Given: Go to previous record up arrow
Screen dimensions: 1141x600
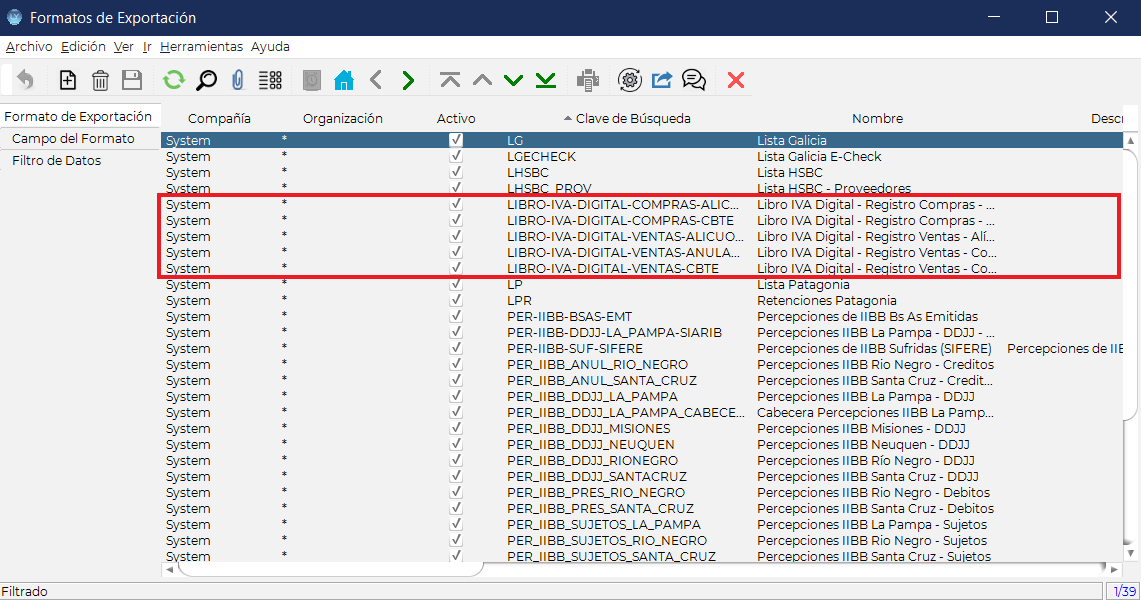Looking at the screenshot, I should [482, 80].
